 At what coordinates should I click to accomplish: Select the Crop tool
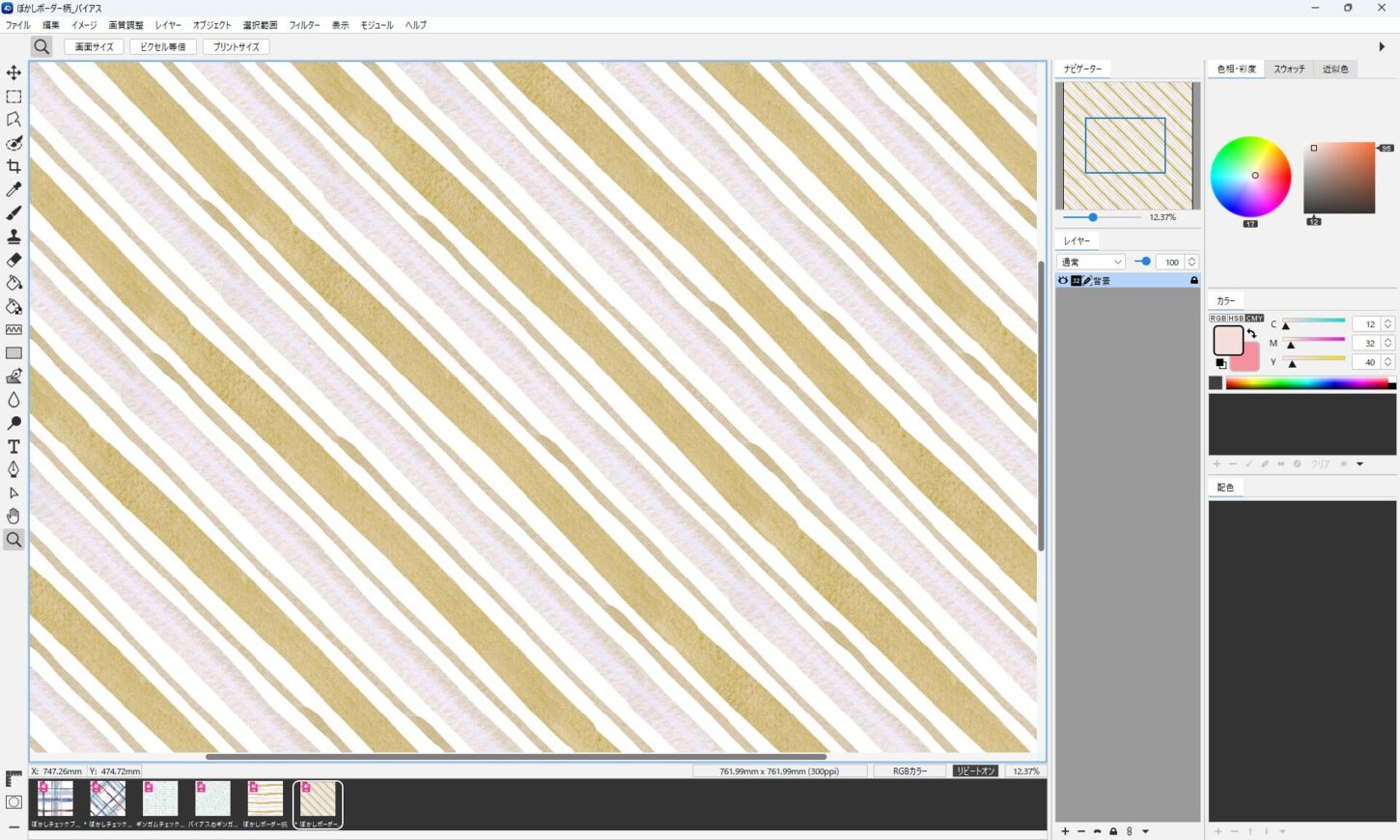pos(14,166)
